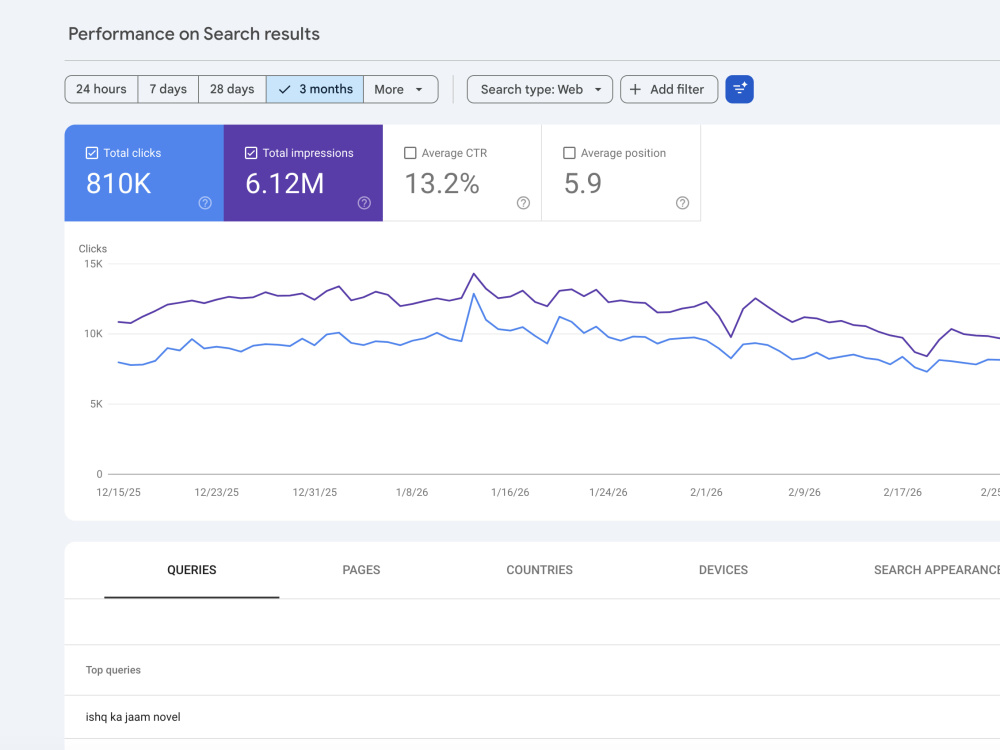Switch to the Countries tab
The height and width of the screenshot is (750, 1000).
pos(540,570)
